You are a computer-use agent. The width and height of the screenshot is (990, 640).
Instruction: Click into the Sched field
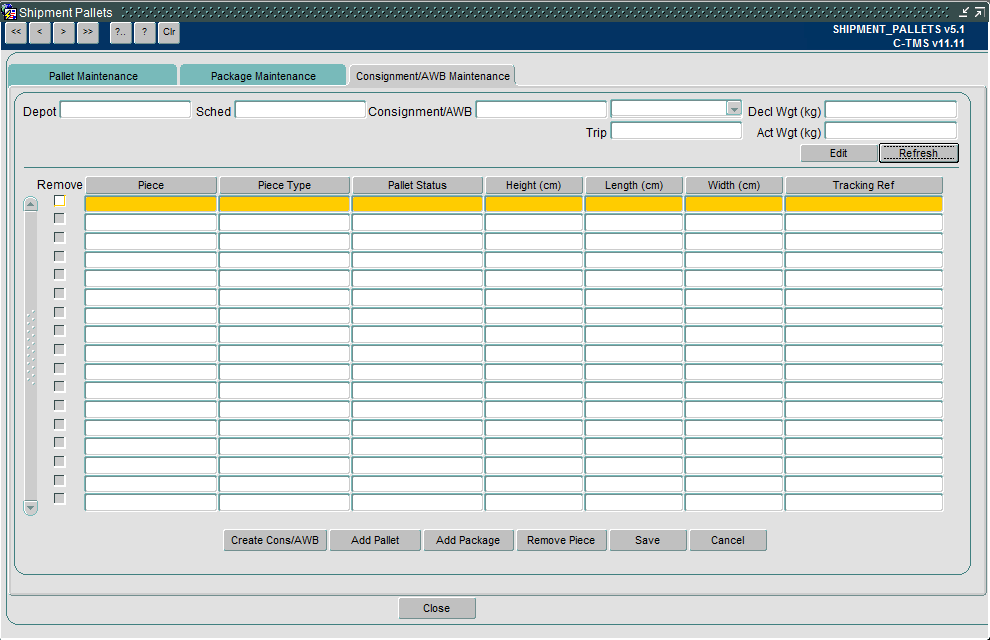coord(300,110)
